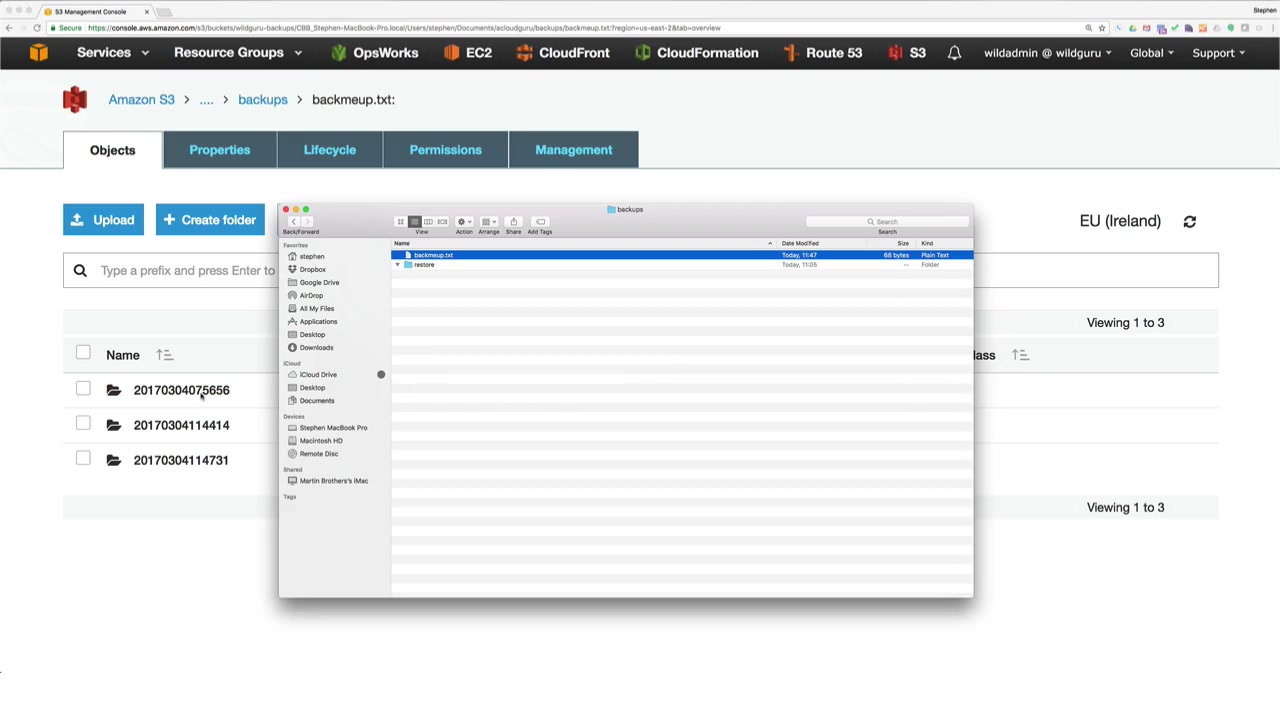
Task: Open the 20170304075656 folder
Action: click(x=181, y=390)
